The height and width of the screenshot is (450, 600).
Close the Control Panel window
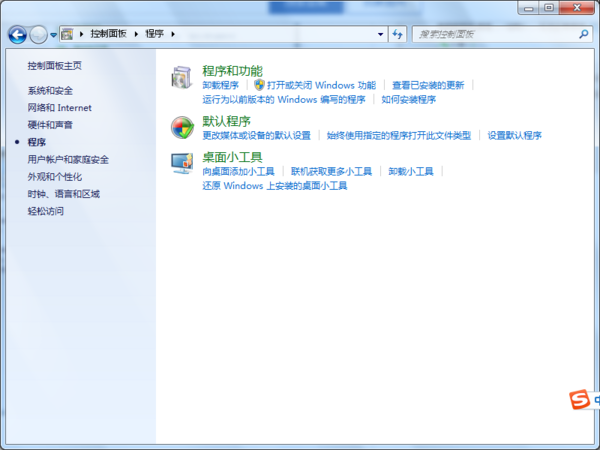[x=577, y=8]
